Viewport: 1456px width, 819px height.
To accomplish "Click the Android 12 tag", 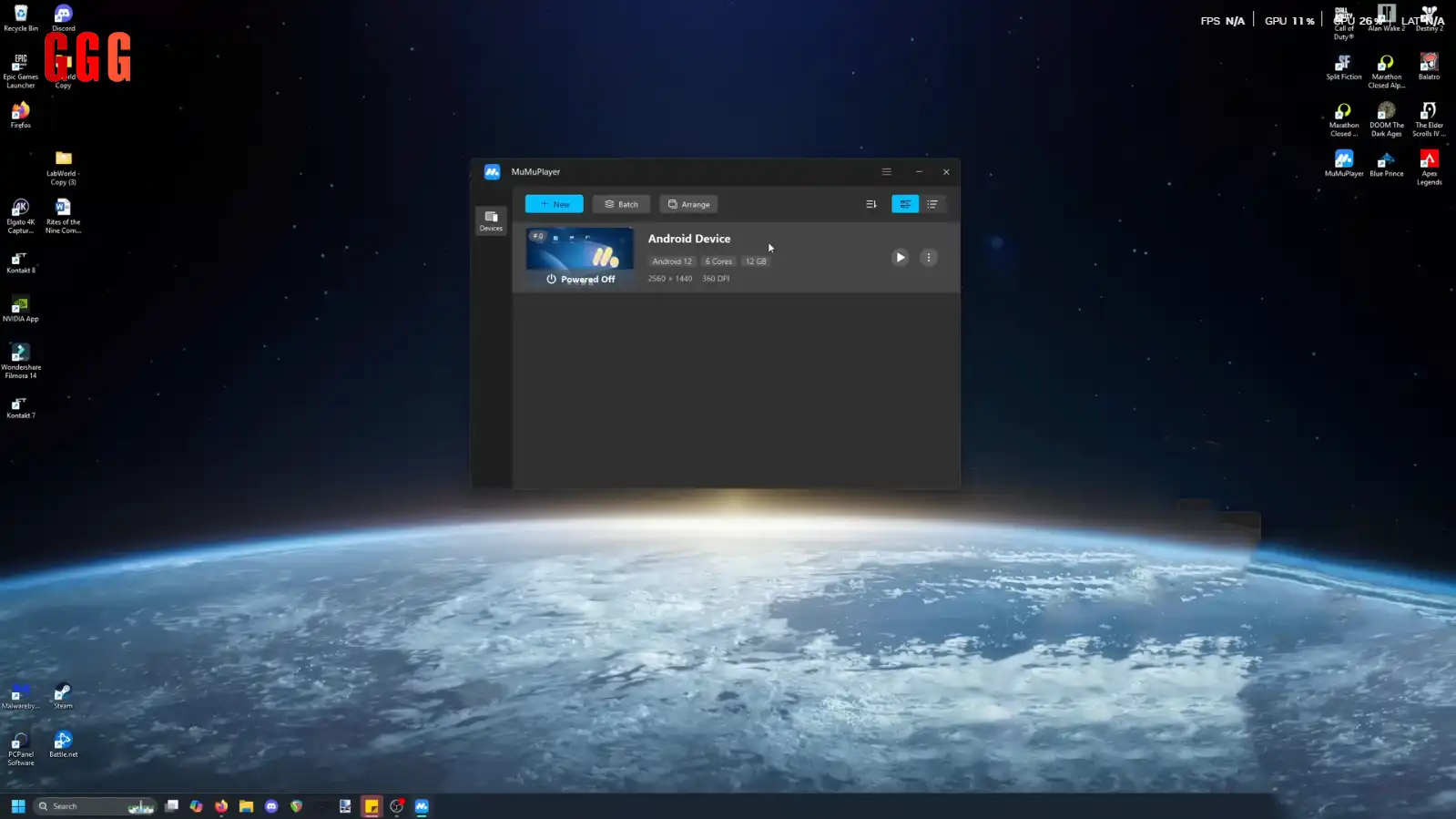I will tap(672, 261).
